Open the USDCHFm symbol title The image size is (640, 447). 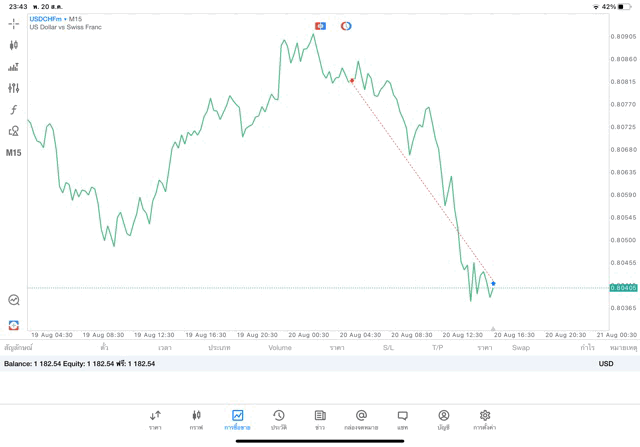56,19
